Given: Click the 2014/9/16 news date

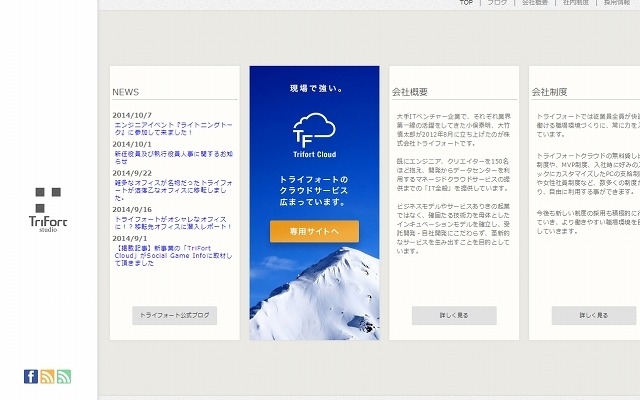Looking at the screenshot, I should [x=132, y=210].
